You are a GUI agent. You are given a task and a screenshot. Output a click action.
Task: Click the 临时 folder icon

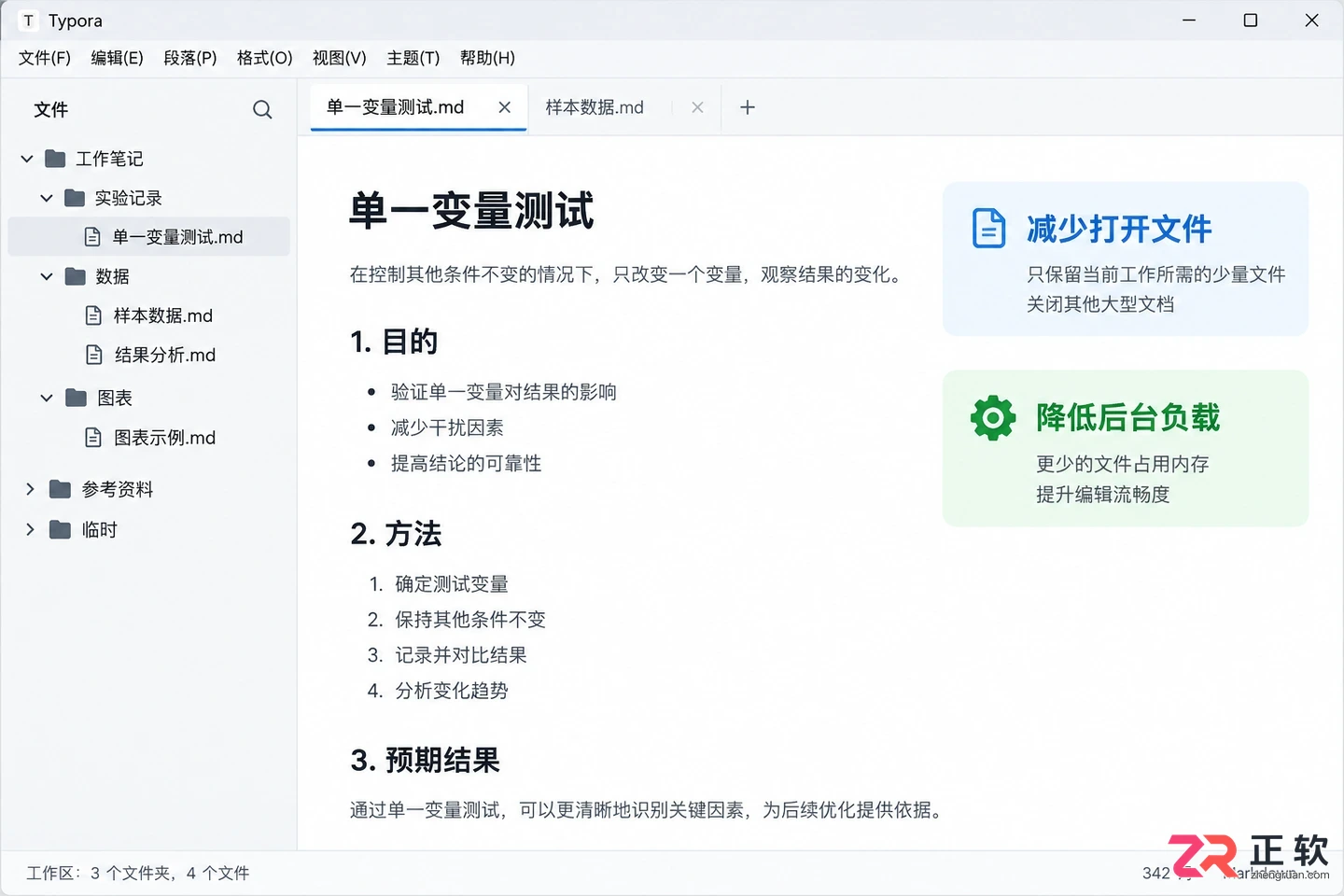click(61, 530)
